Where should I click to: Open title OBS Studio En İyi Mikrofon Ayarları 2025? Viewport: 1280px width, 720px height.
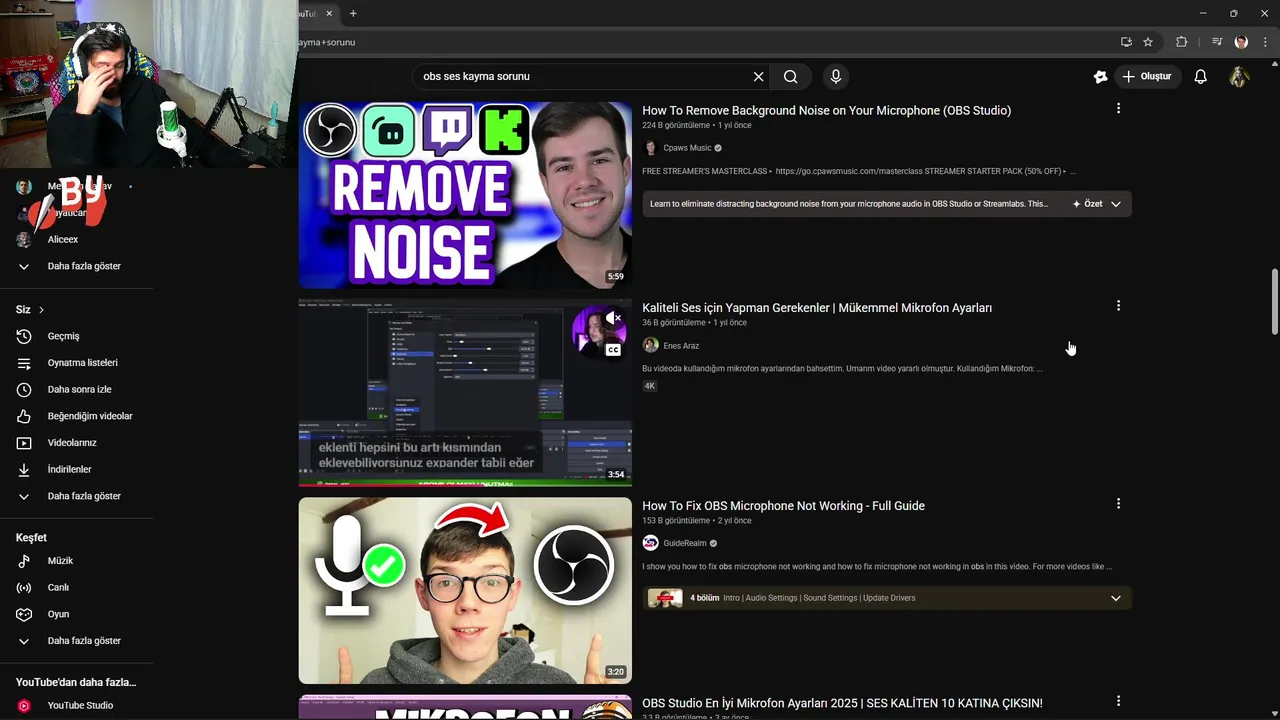[842, 703]
